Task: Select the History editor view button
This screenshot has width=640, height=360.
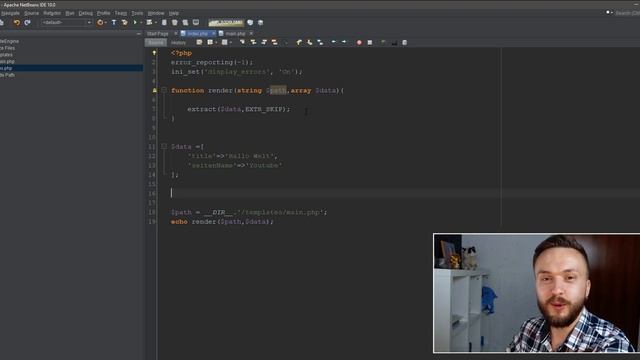Action: tap(178, 42)
